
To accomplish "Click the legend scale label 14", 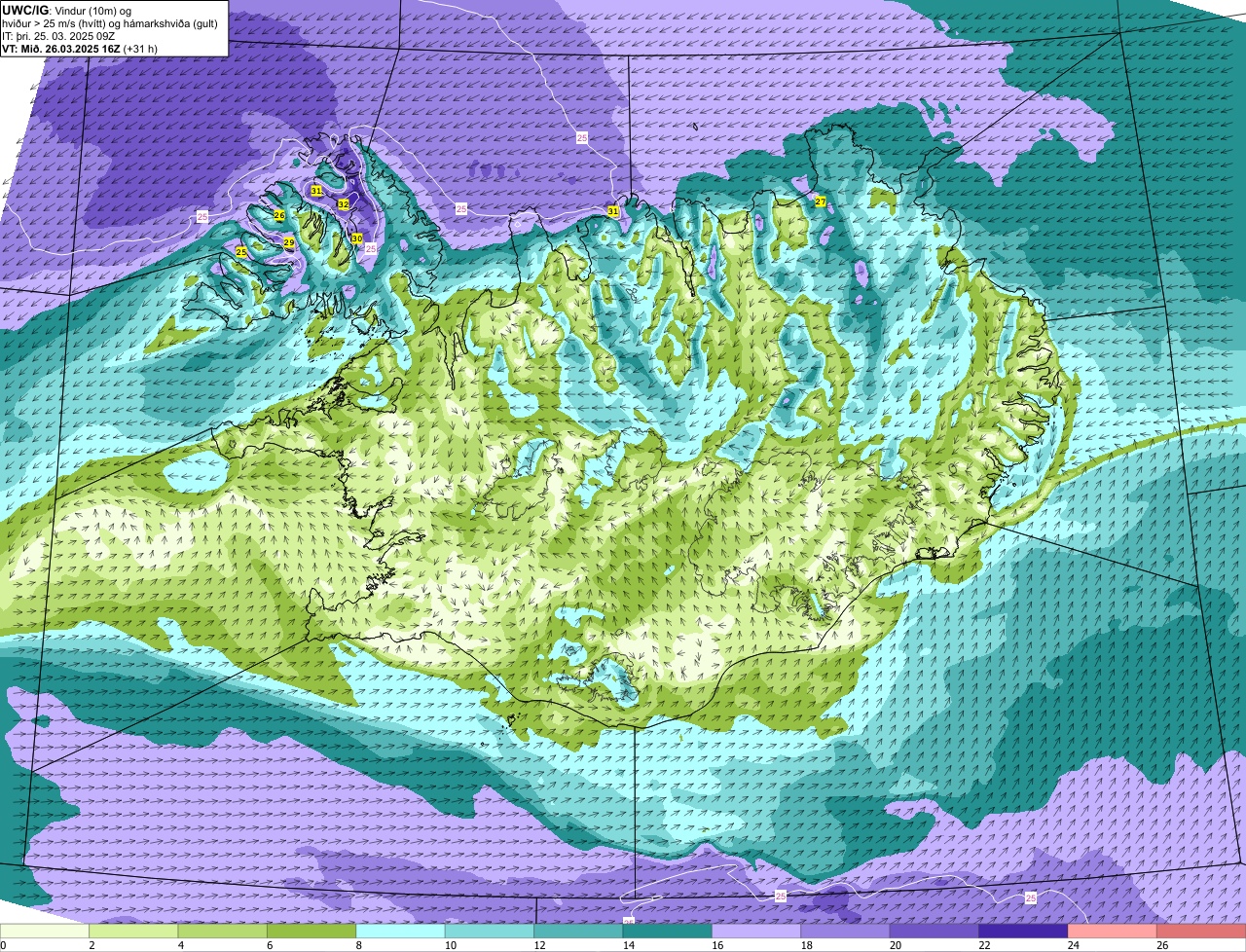I will (x=629, y=944).
